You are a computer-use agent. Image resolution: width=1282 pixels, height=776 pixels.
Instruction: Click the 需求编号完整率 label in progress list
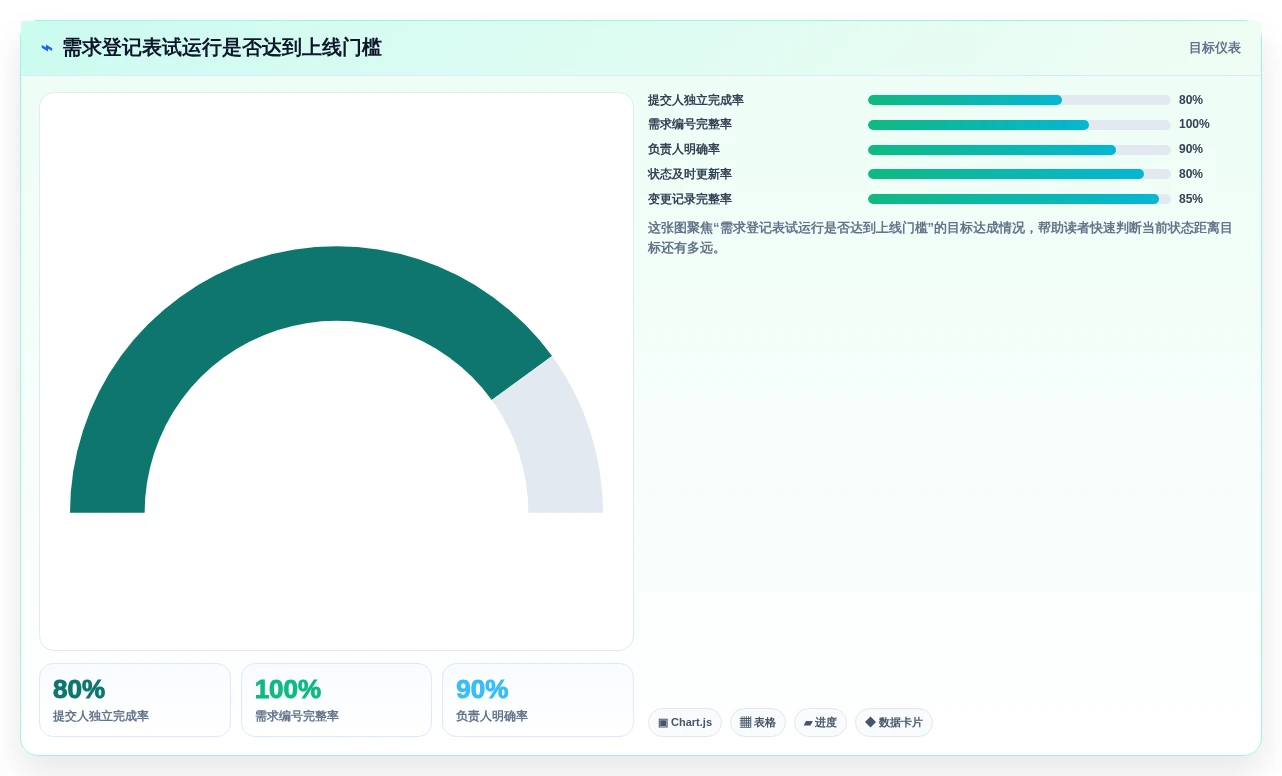tap(690, 124)
